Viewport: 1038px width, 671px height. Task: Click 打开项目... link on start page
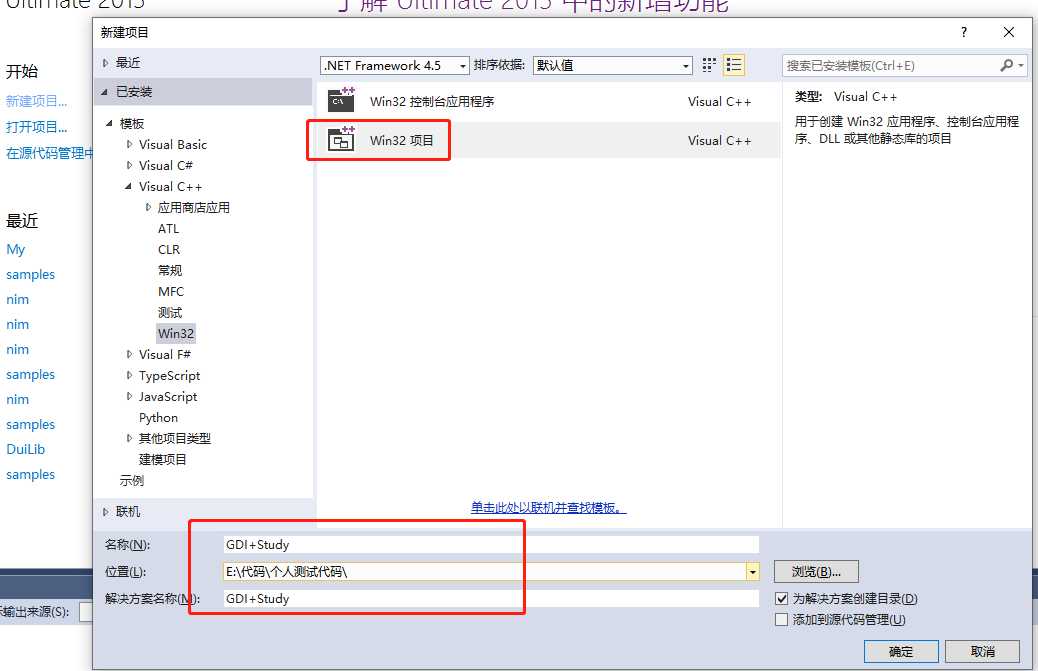pyautogui.click(x=36, y=127)
